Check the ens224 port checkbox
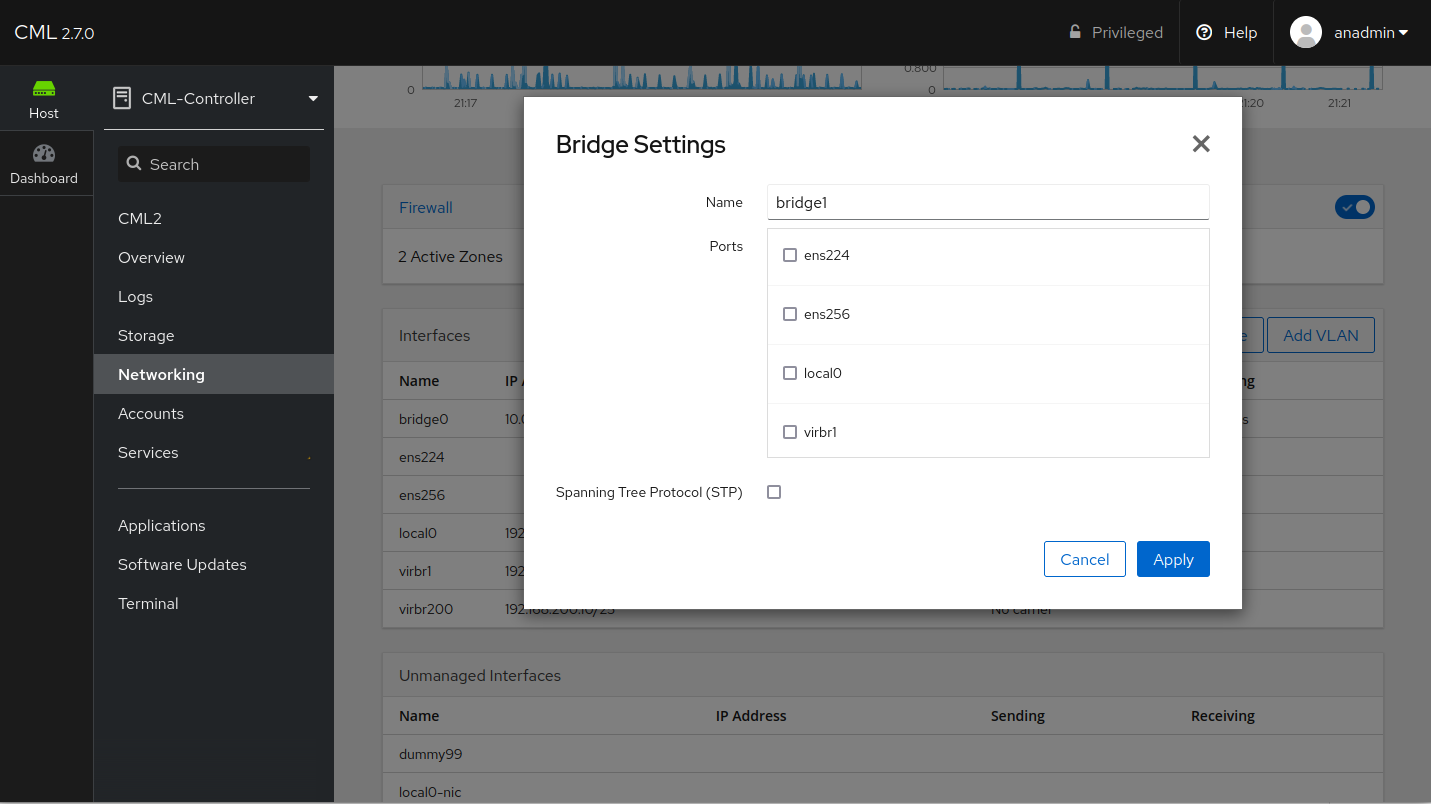The width and height of the screenshot is (1431, 804). 789,255
